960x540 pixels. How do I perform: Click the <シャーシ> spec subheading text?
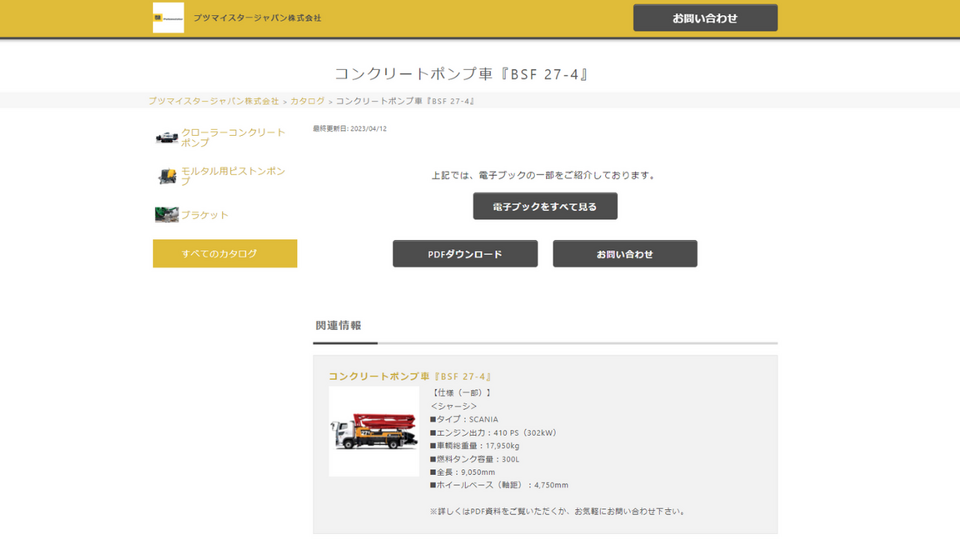454,406
